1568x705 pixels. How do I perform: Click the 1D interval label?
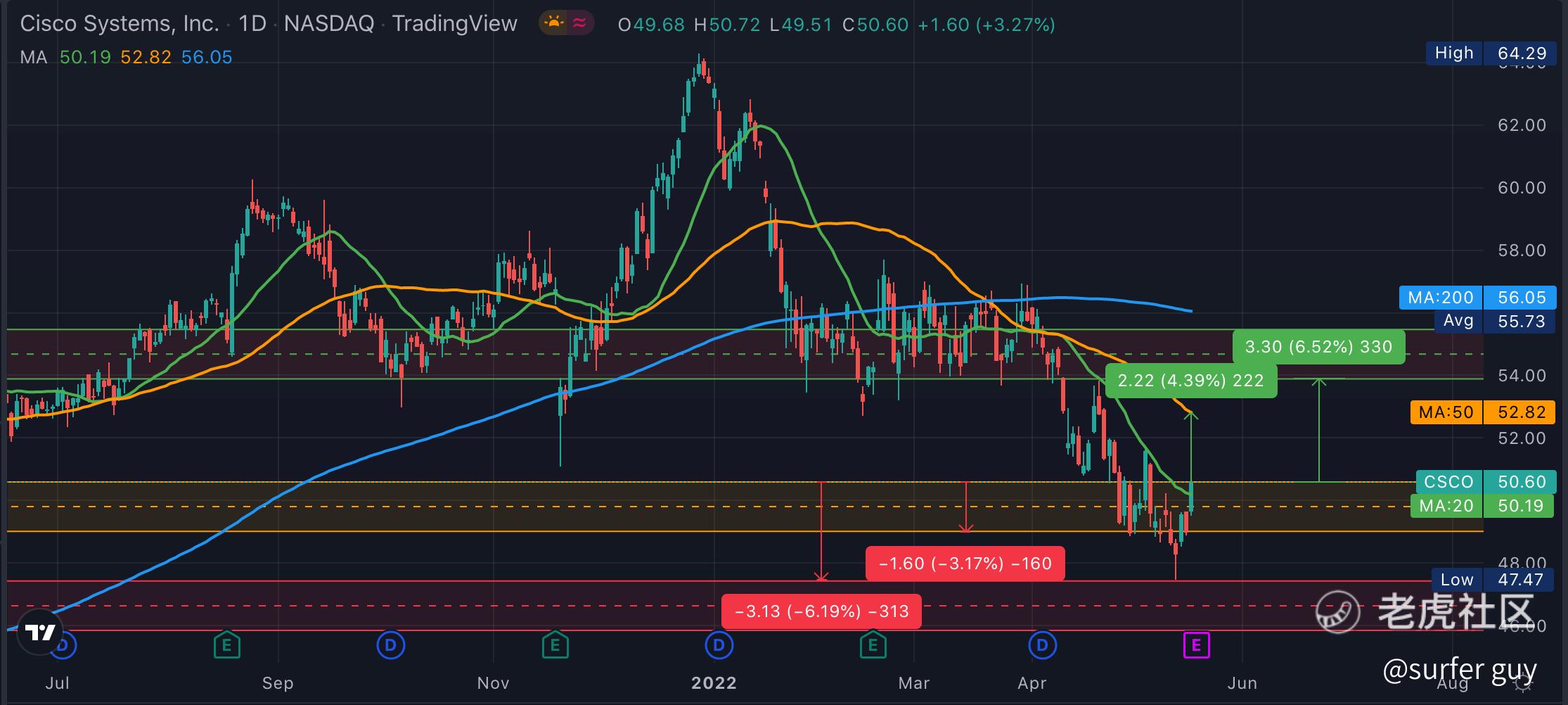(252, 24)
